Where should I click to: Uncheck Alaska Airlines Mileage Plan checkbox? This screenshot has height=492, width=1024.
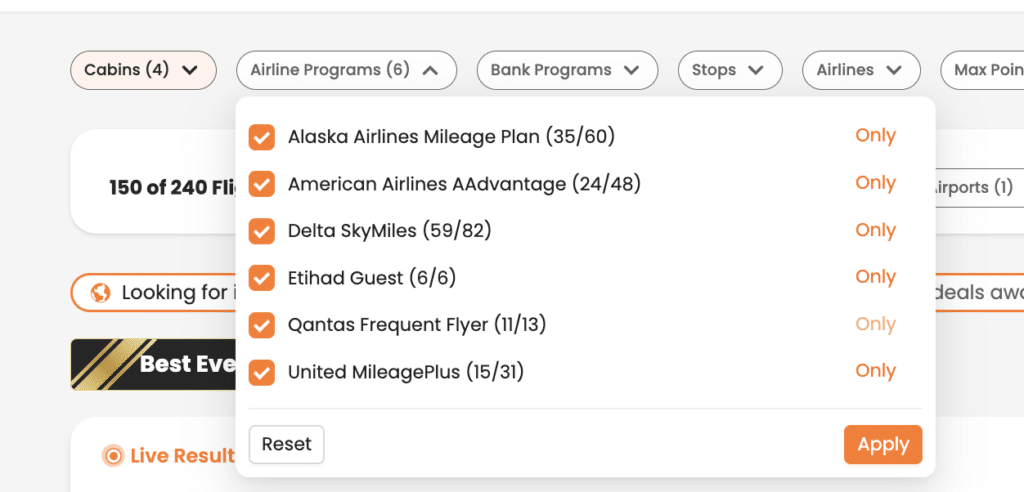261,137
